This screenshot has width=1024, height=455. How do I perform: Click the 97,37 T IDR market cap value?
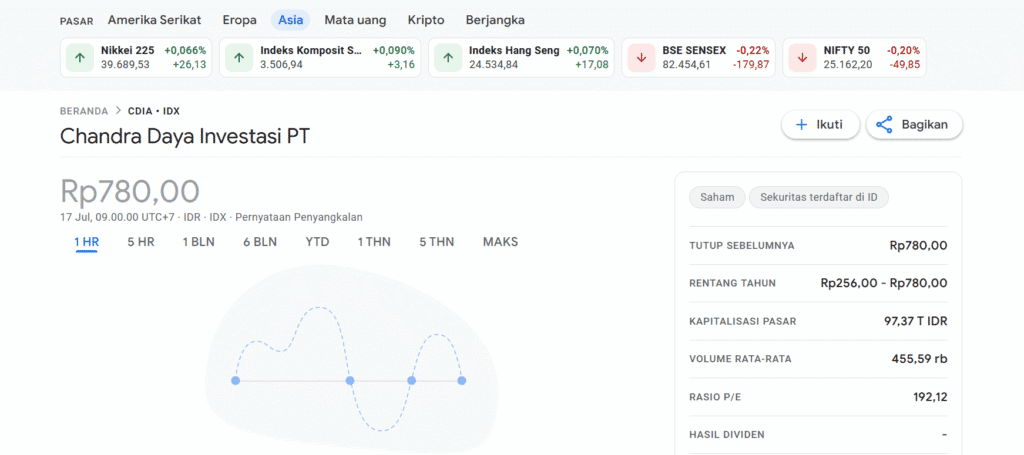(916, 321)
